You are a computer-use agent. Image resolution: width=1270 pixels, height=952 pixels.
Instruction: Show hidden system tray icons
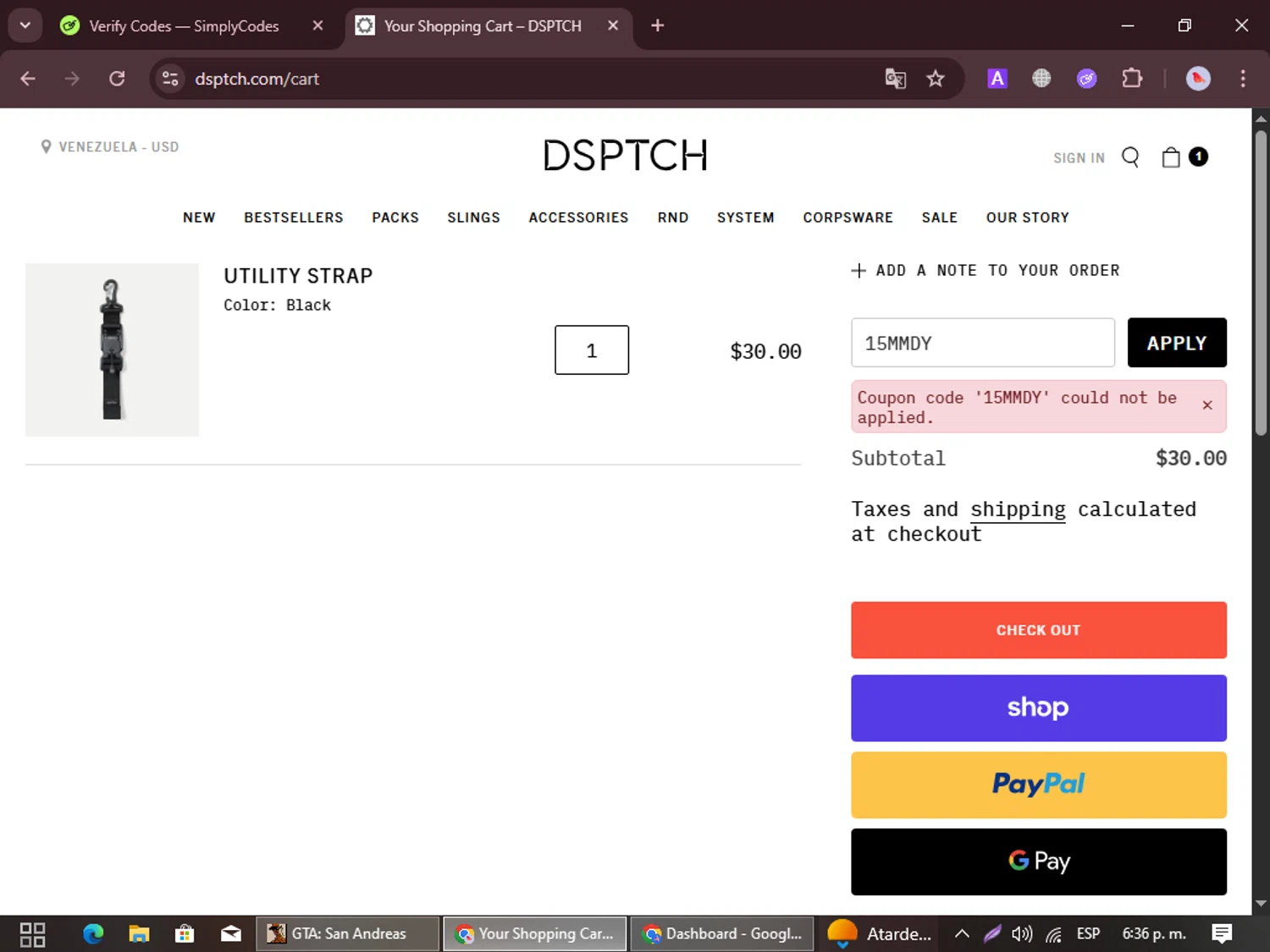(962, 933)
